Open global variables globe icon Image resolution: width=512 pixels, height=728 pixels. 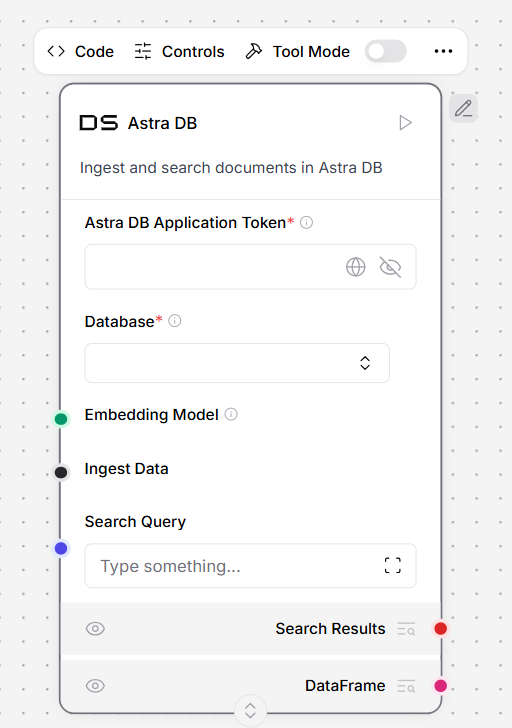(x=356, y=267)
